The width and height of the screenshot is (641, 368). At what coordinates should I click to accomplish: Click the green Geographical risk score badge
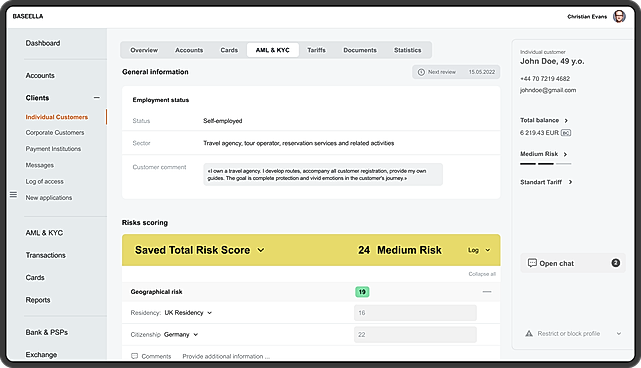[x=362, y=292]
